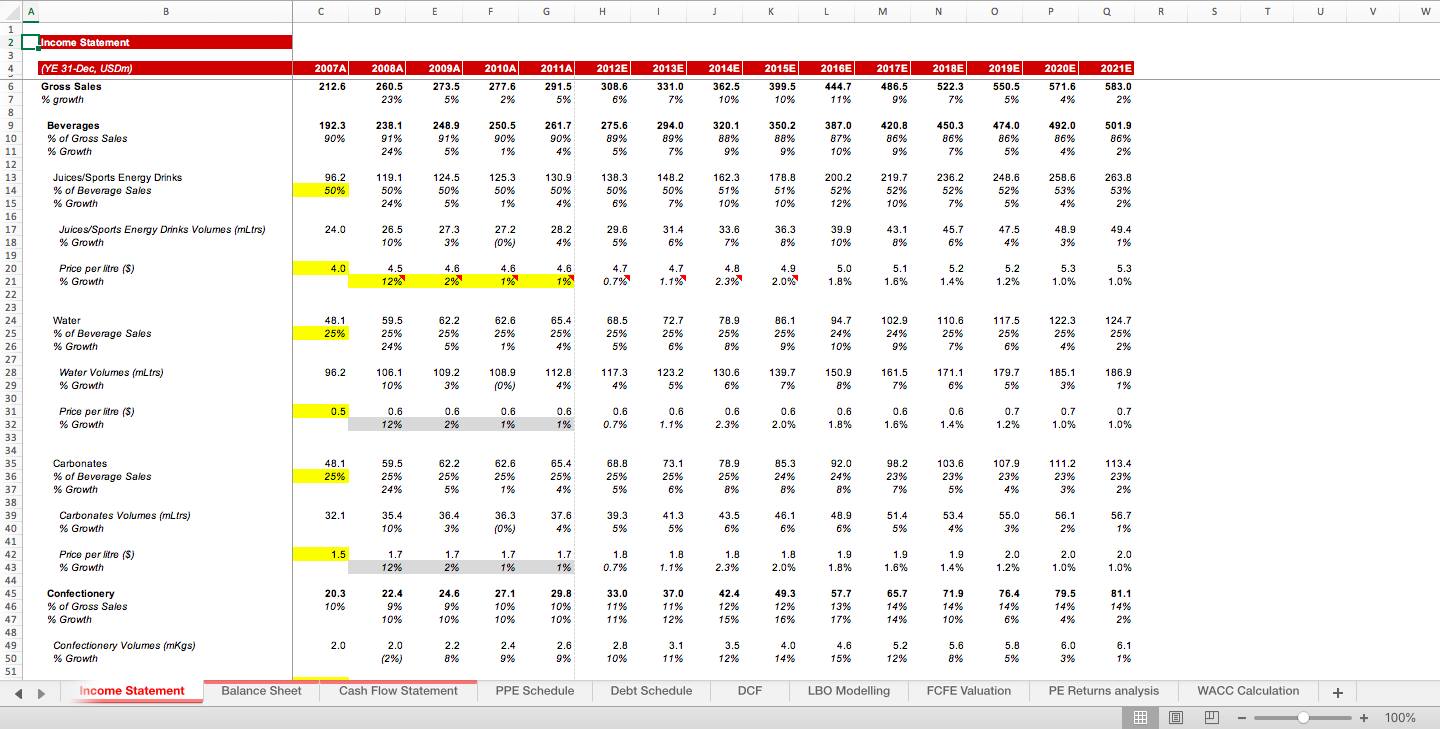
Task: Select row 6 header
Action: pyautogui.click(x=9, y=86)
